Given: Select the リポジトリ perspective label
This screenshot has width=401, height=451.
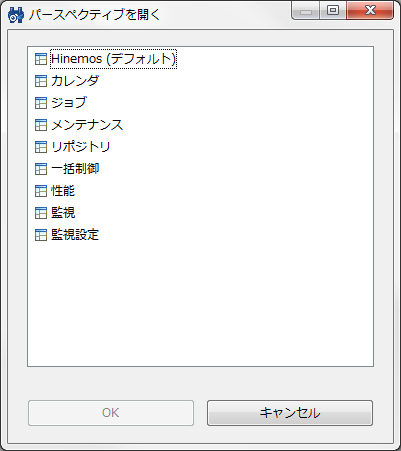Looking at the screenshot, I should click(x=81, y=147).
